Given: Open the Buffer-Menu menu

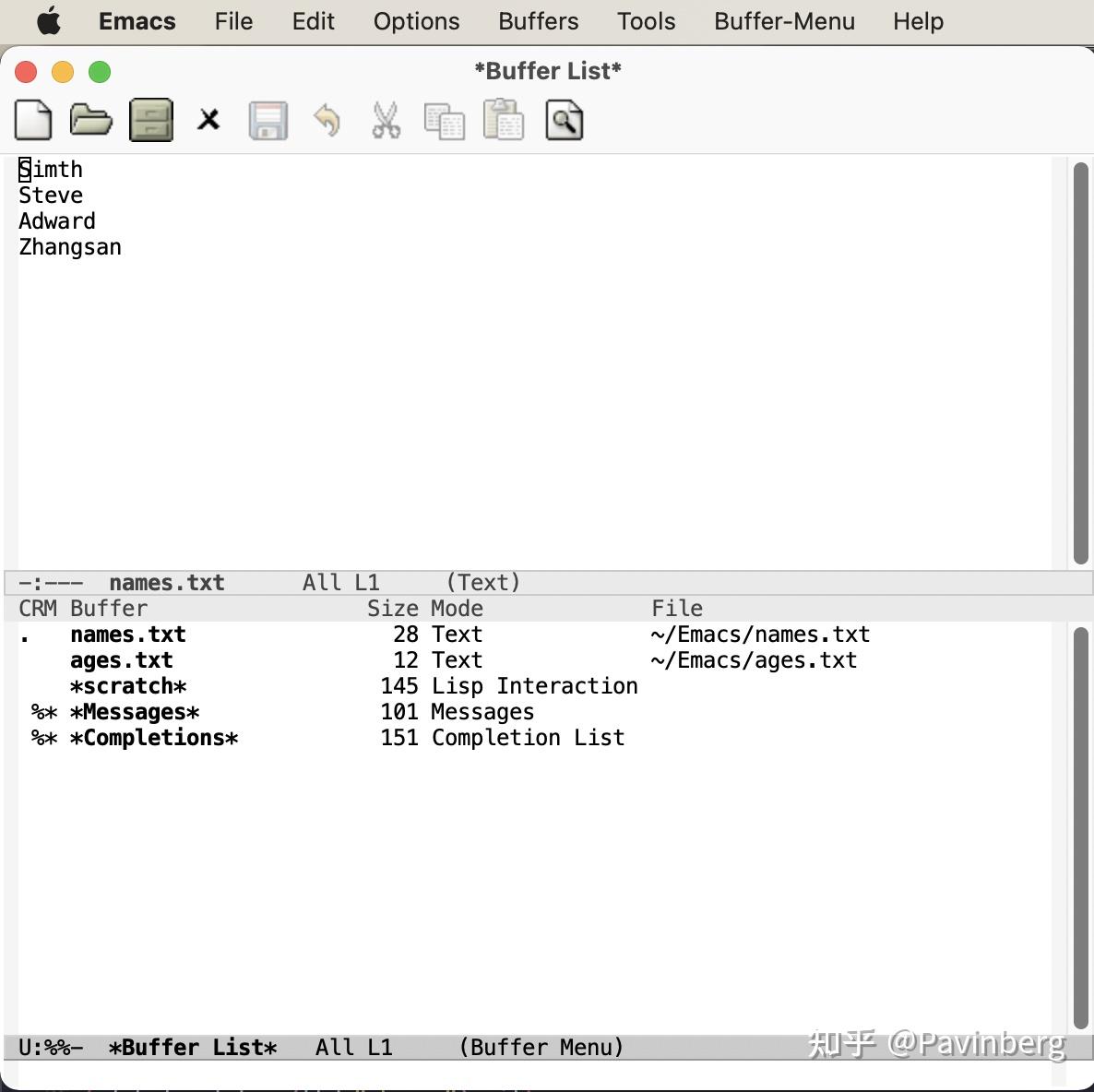Looking at the screenshot, I should point(783,21).
